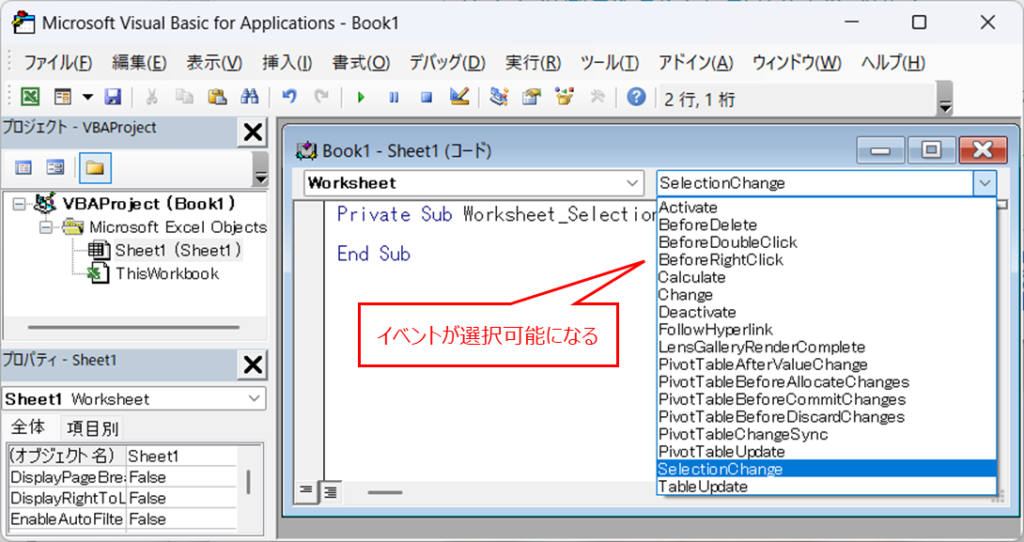Image resolution: width=1024 pixels, height=542 pixels.
Task: Open the 編集(E) menu
Action: (139, 63)
